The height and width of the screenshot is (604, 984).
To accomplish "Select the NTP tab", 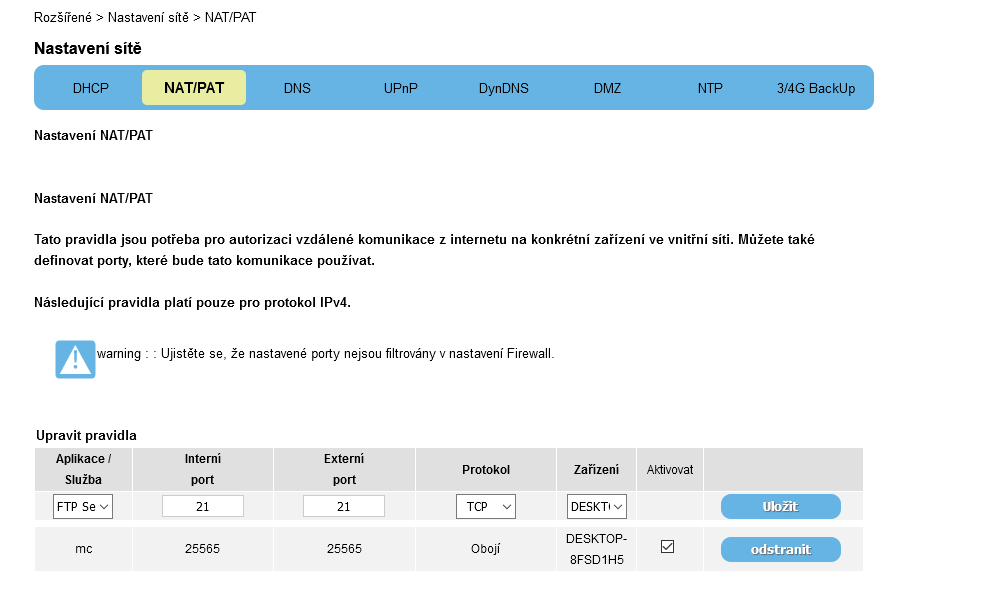I will pyautogui.click(x=710, y=88).
